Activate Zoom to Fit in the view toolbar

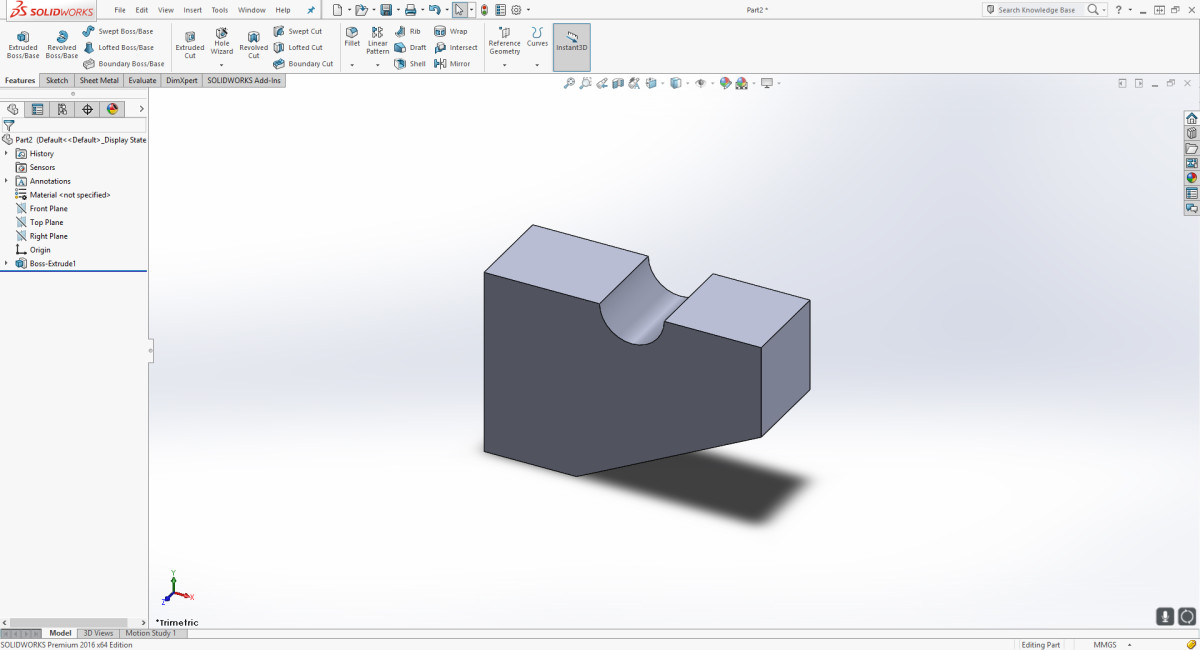[x=569, y=84]
